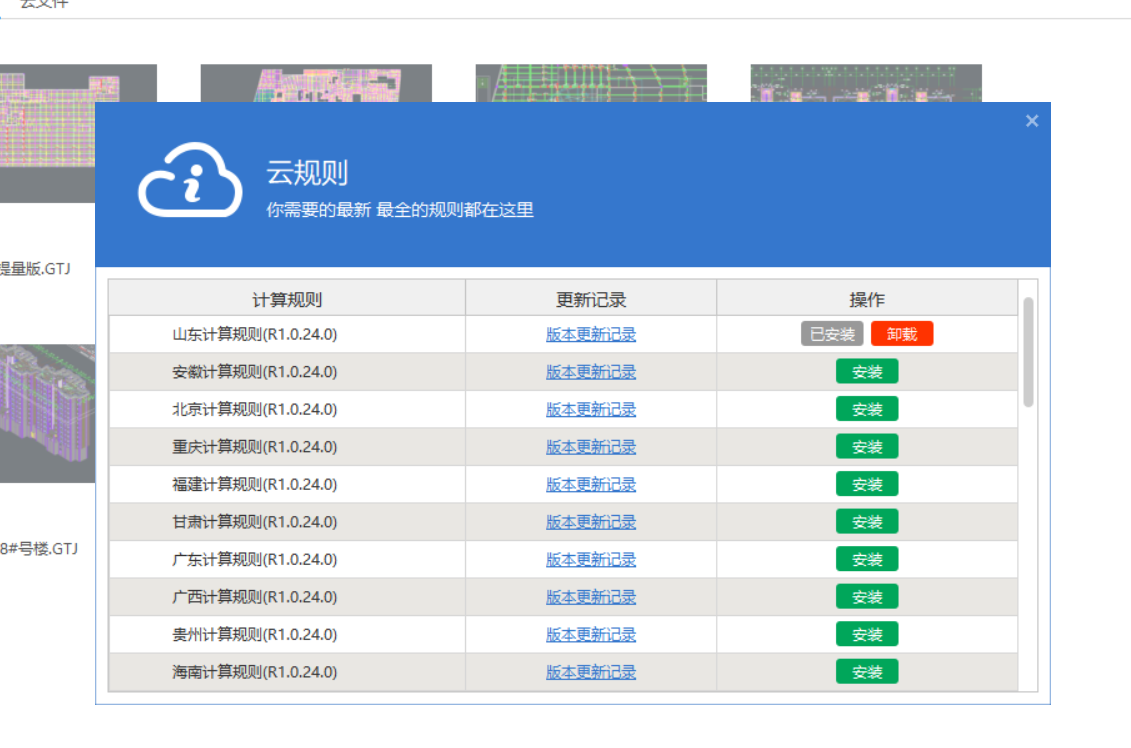This screenshot has width=1131, height=748.
Task: Open 版本更新记录 for 重庆计算规则
Action: click(x=591, y=446)
